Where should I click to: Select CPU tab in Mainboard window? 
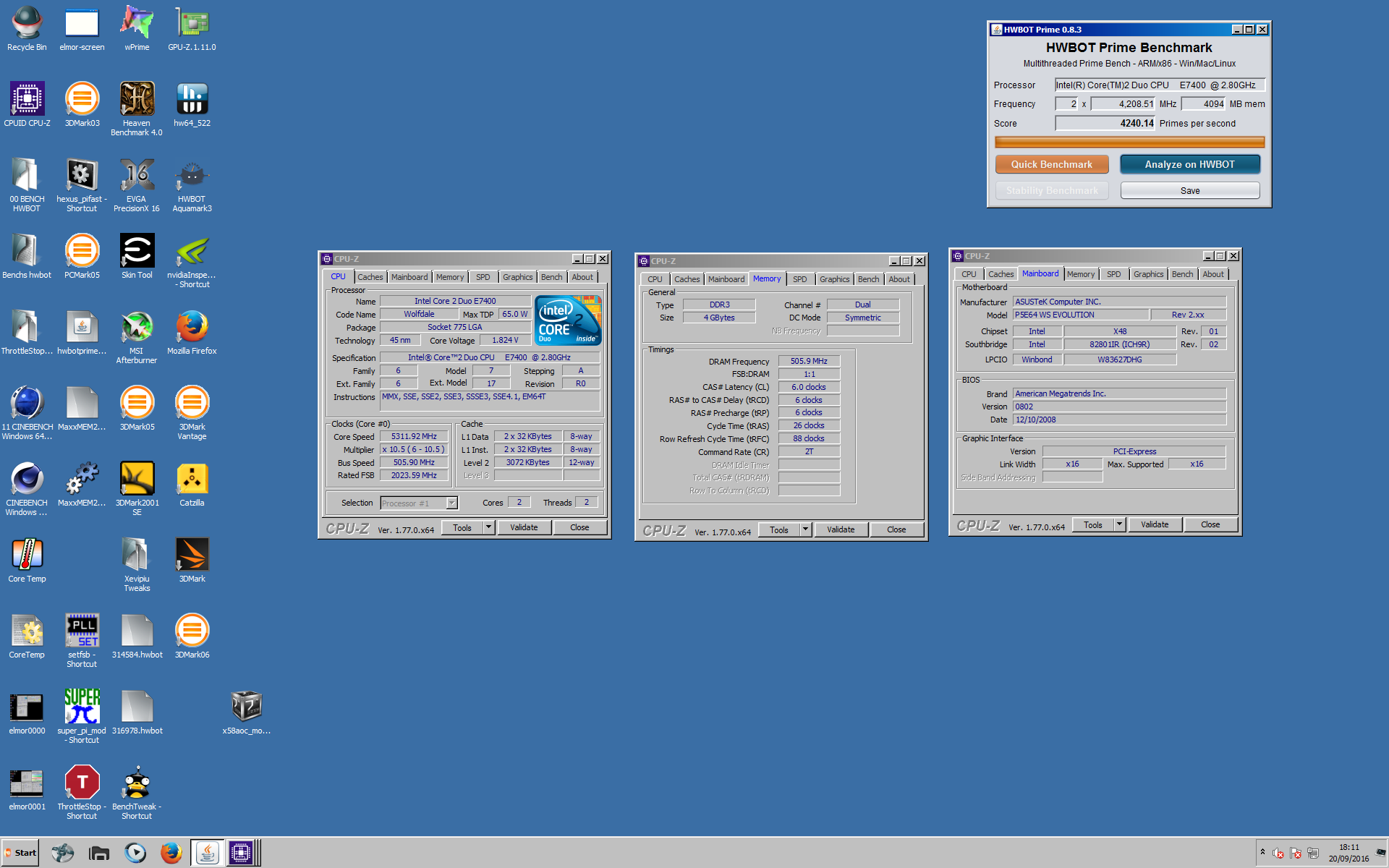point(969,274)
